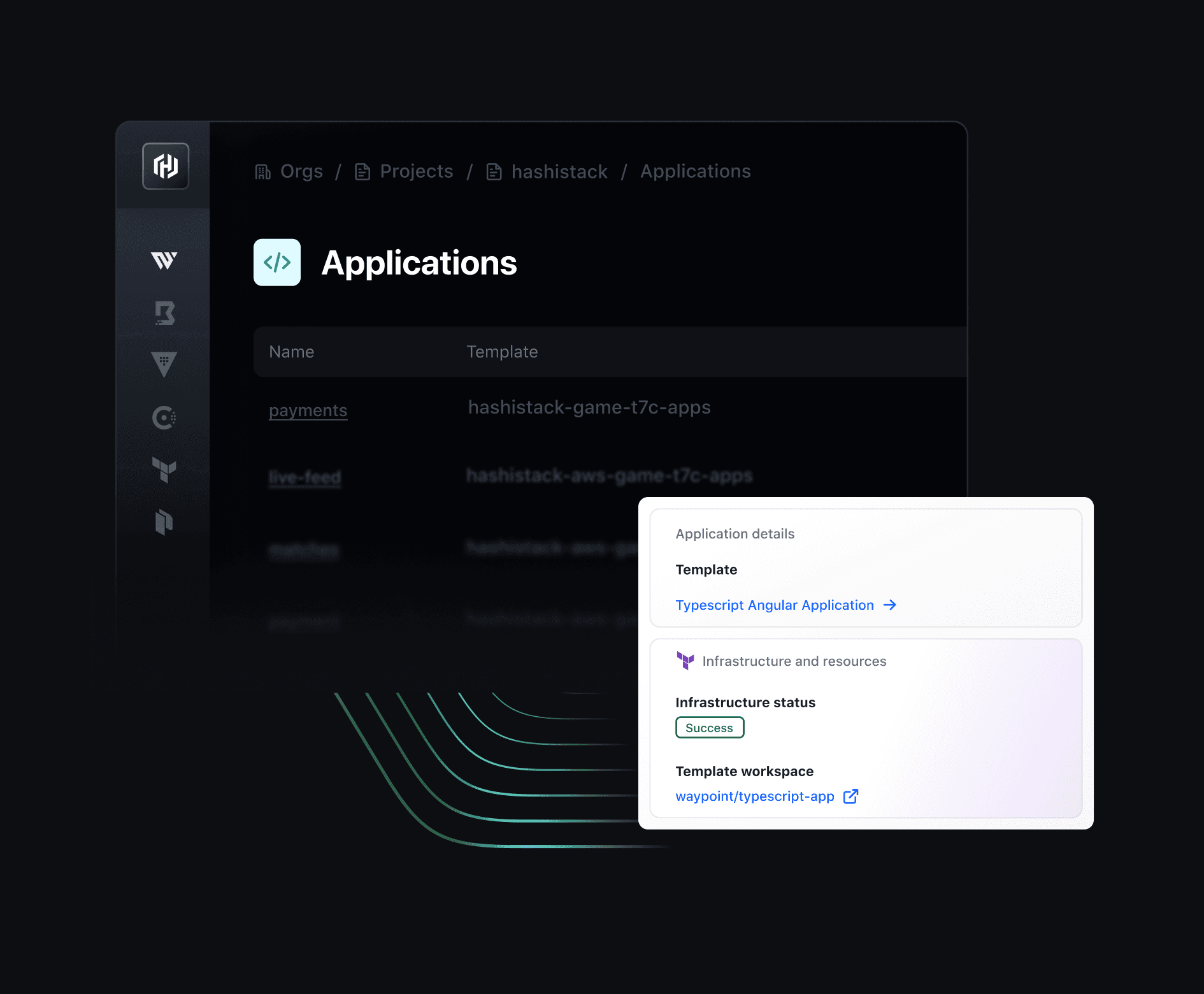Image resolution: width=1204 pixels, height=994 pixels.
Task: Select the Vault sidebar icon
Action: coord(164,364)
